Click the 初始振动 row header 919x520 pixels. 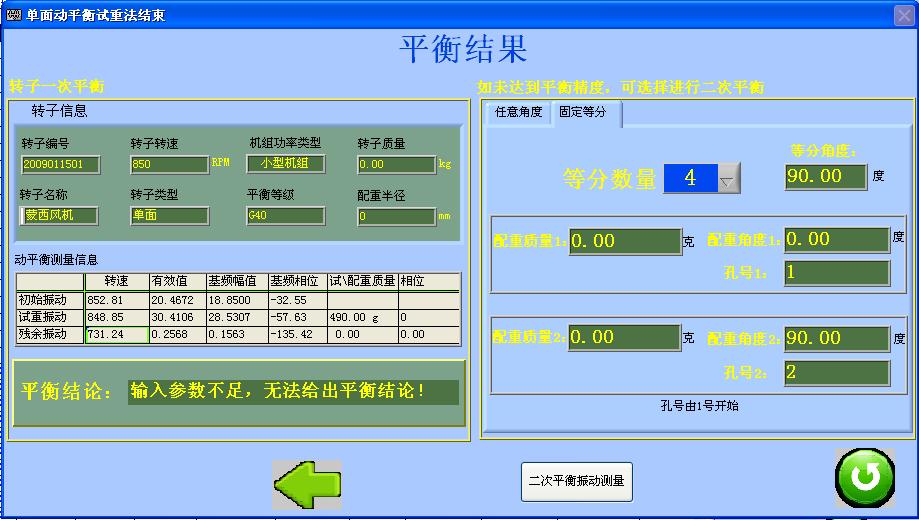pyautogui.click(x=50, y=300)
